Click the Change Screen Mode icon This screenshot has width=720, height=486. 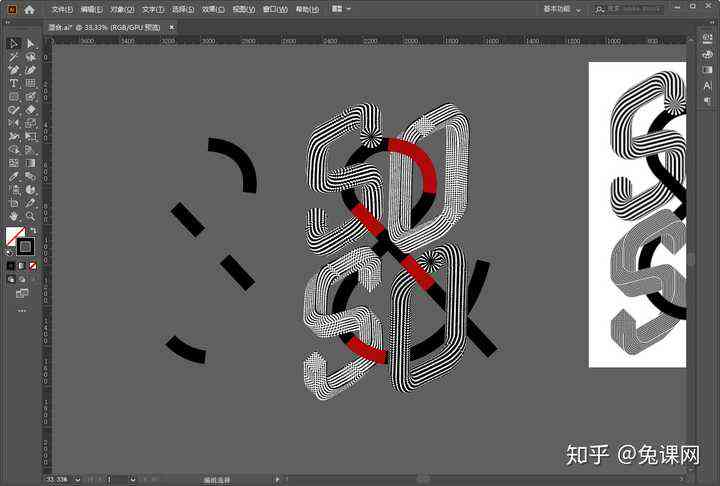coord(22,294)
